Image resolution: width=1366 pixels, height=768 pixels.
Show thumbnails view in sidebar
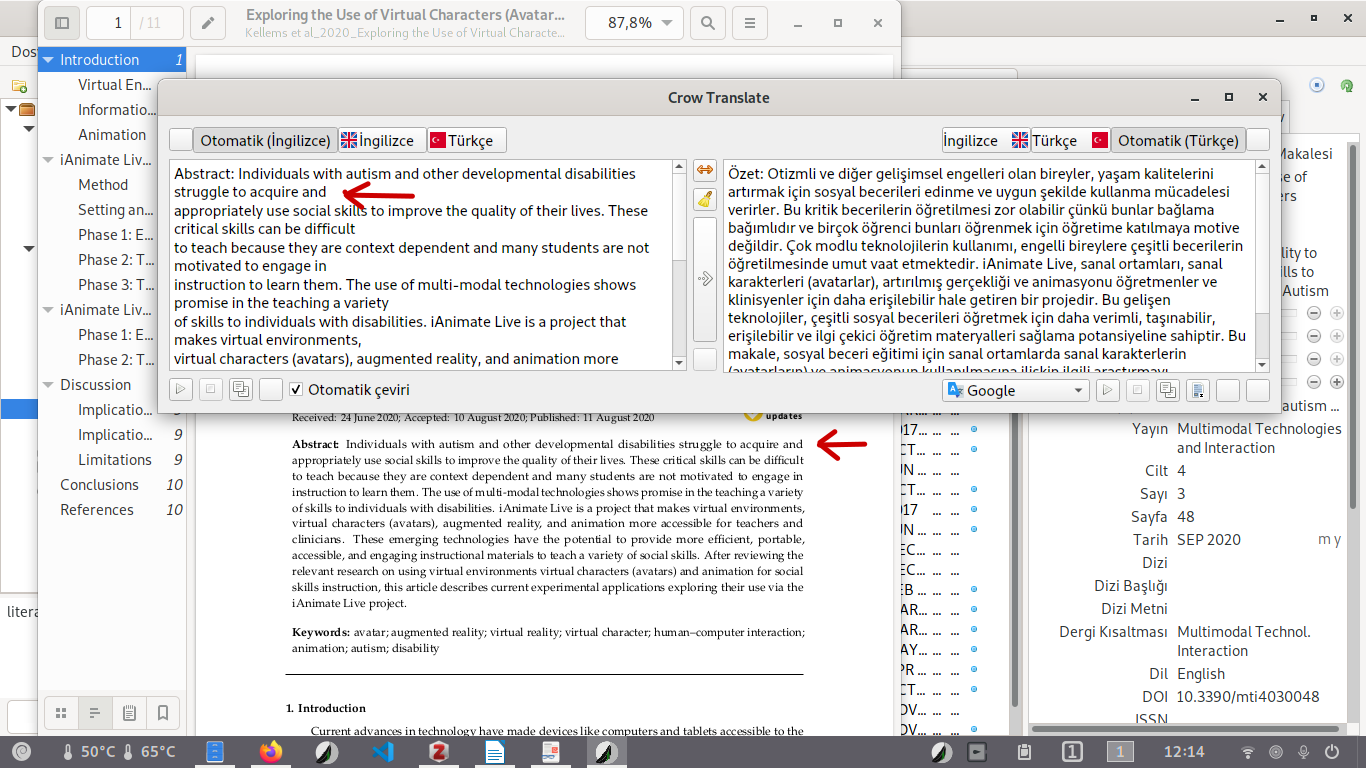(61, 713)
